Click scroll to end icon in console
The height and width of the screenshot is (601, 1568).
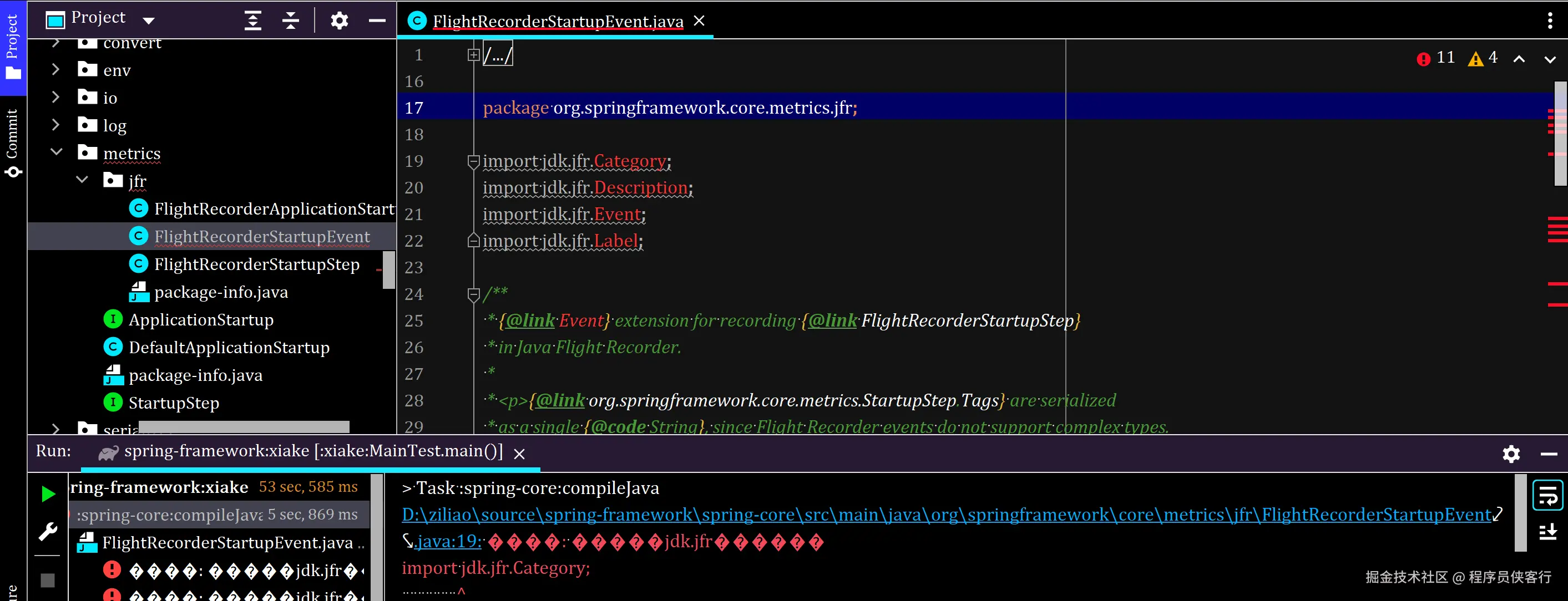(1547, 532)
